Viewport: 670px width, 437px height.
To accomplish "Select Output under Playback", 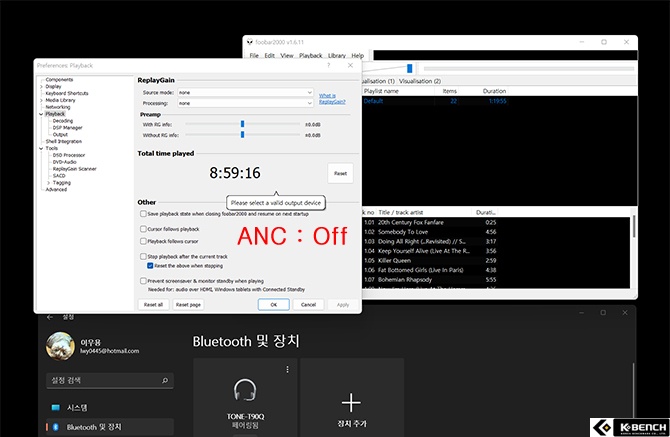I will (60, 135).
